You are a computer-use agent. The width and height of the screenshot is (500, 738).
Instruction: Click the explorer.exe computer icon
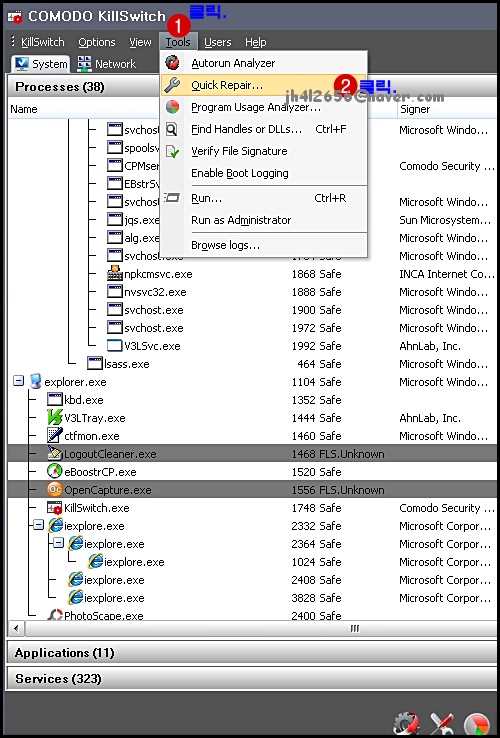tap(35, 381)
